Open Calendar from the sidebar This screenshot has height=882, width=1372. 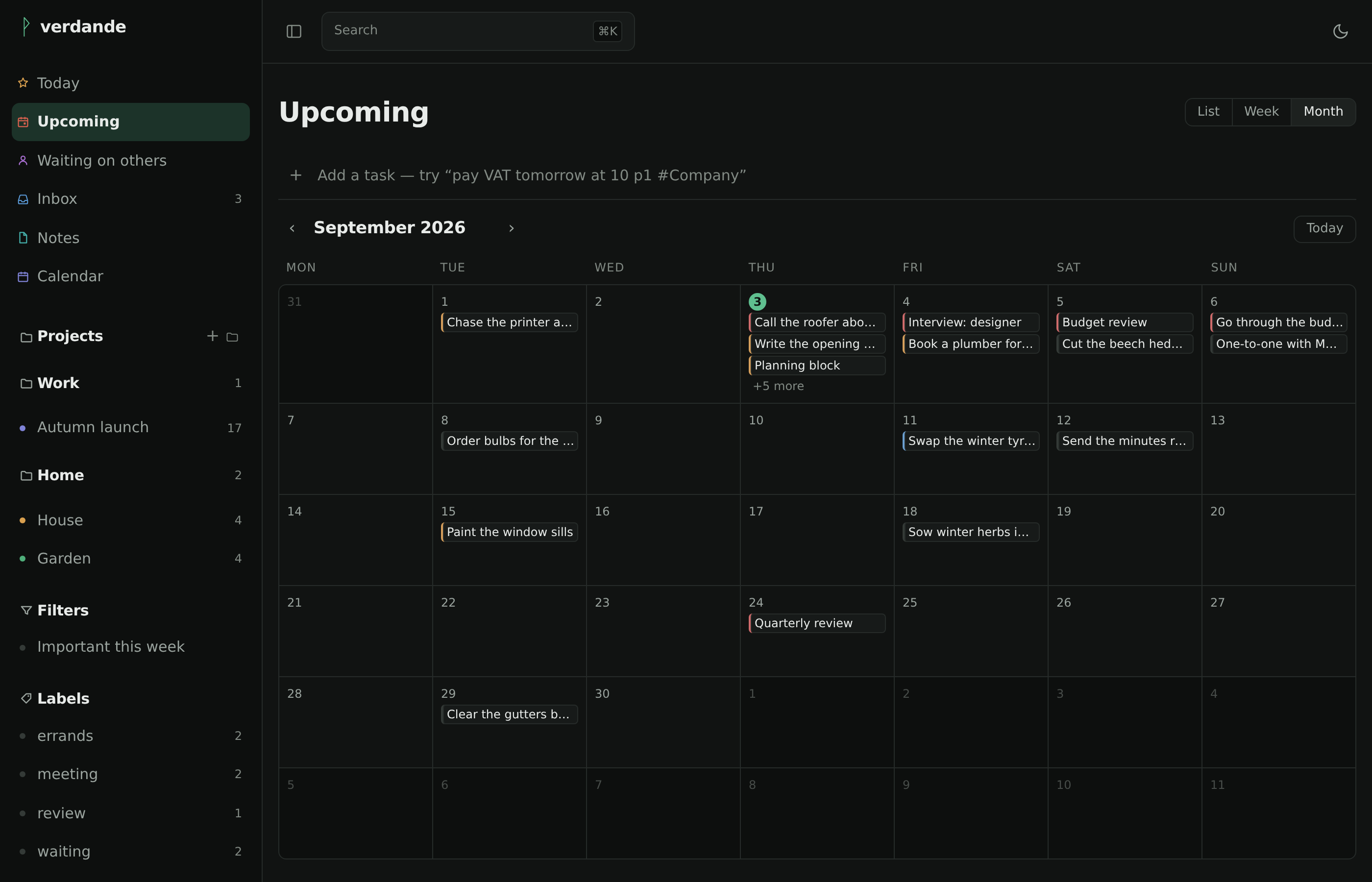pyautogui.click(x=130, y=276)
